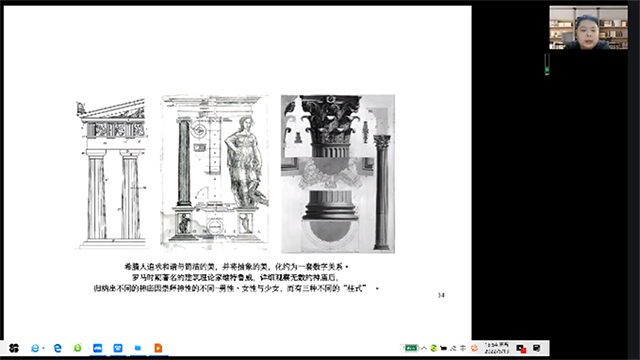640x360 pixels.
Task: Launch Internet Explorer from the taskbar
Action: tap(36, 348)
